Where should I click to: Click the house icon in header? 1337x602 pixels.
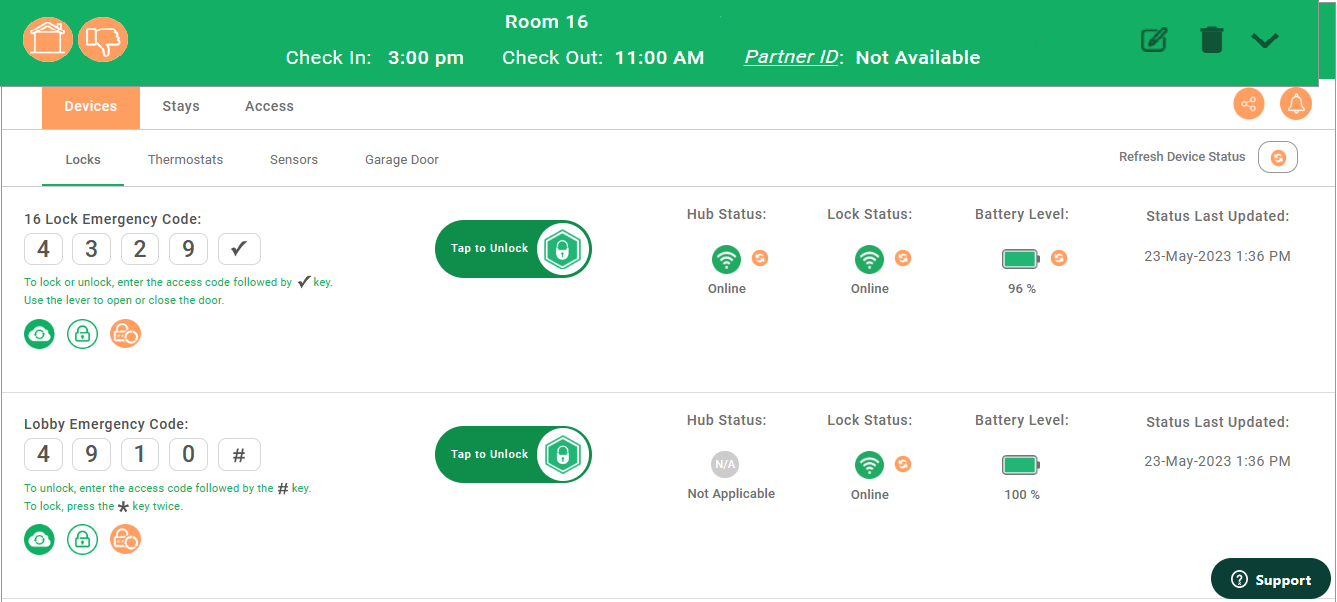pos(48,40)
